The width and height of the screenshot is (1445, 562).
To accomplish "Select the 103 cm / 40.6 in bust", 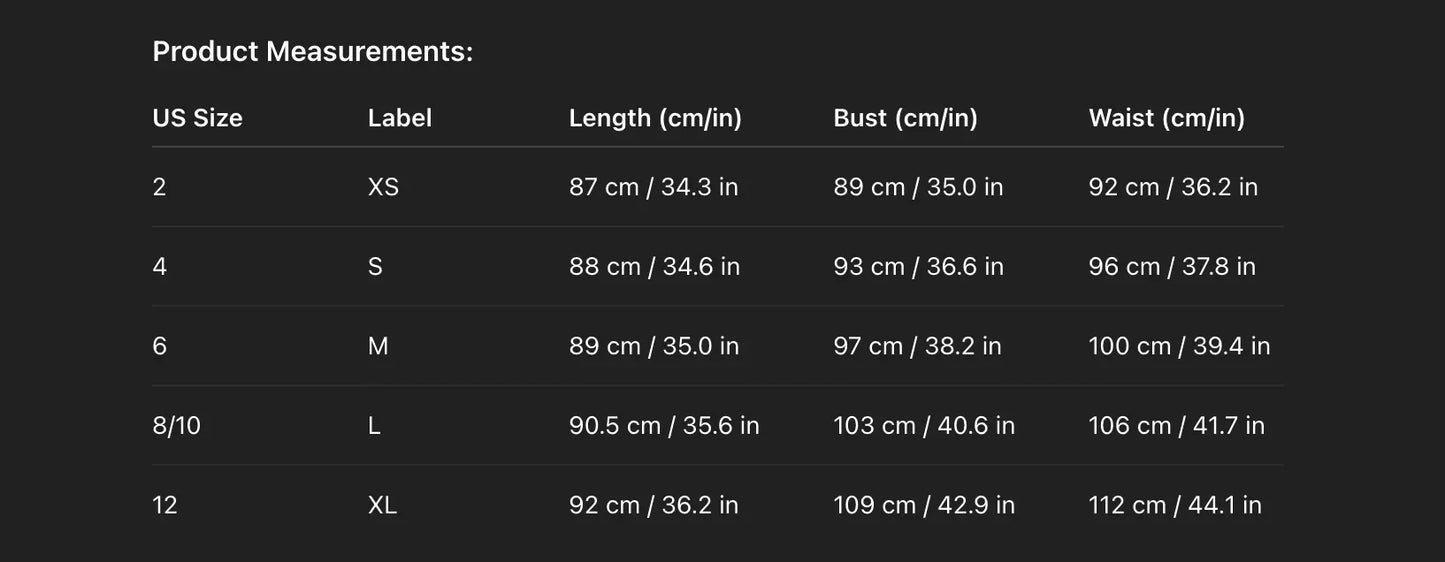I will point(924,426).
